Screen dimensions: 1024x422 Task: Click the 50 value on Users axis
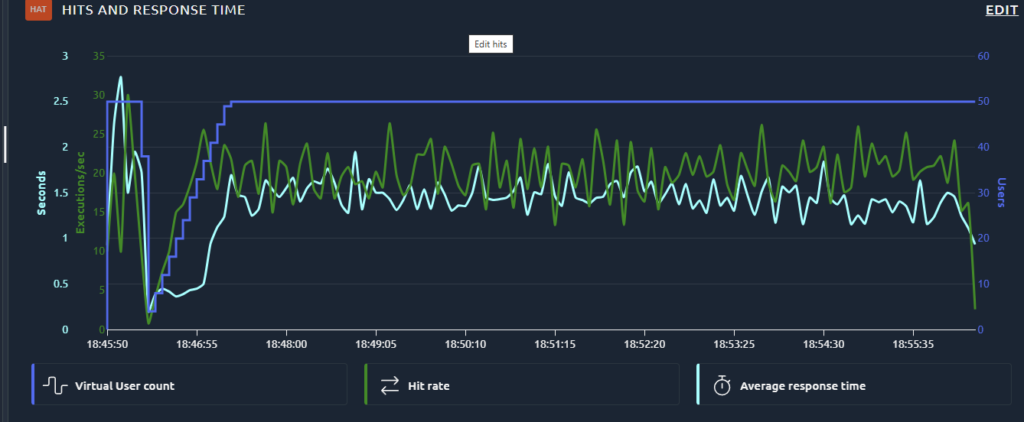(x=983, y=102)
